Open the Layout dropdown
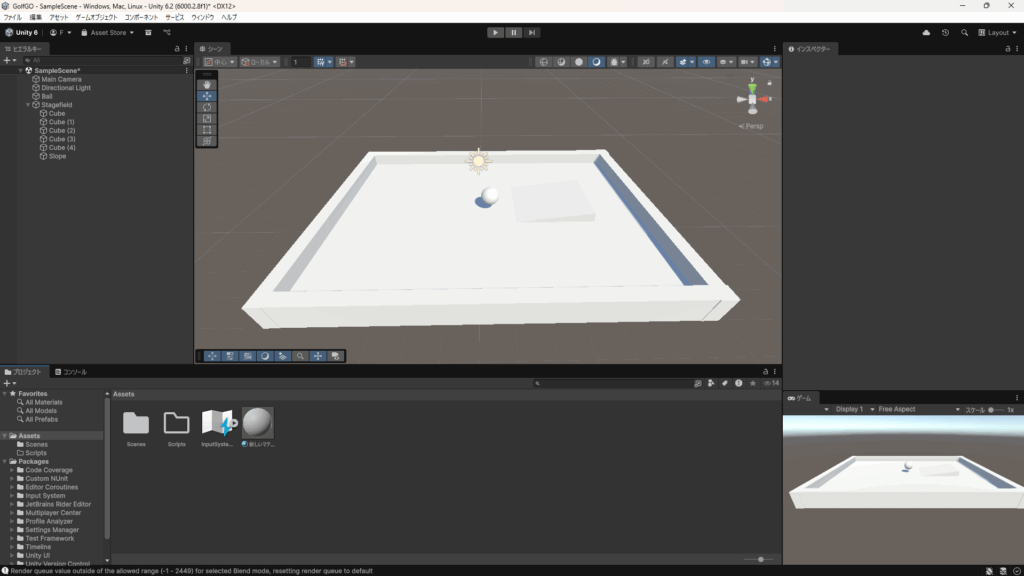The image size is (1024, 576). (996, 32)
